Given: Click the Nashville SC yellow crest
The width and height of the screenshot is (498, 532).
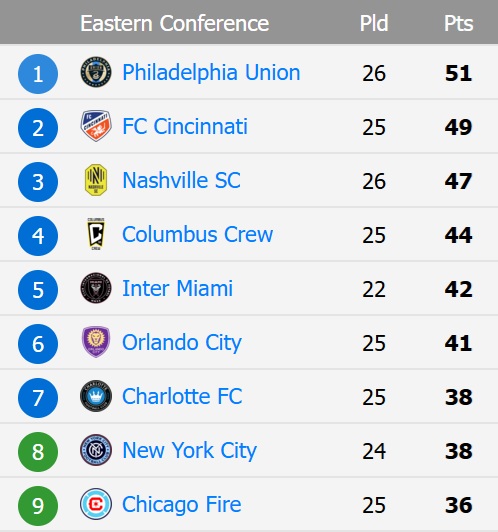Looking at the screenshot, I should point(96,180).
